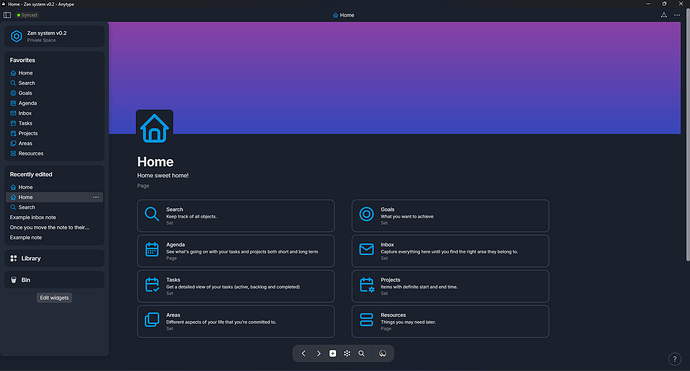
Task: Select highlighted Home in Recently edited
Action: [x=55, y=197]
